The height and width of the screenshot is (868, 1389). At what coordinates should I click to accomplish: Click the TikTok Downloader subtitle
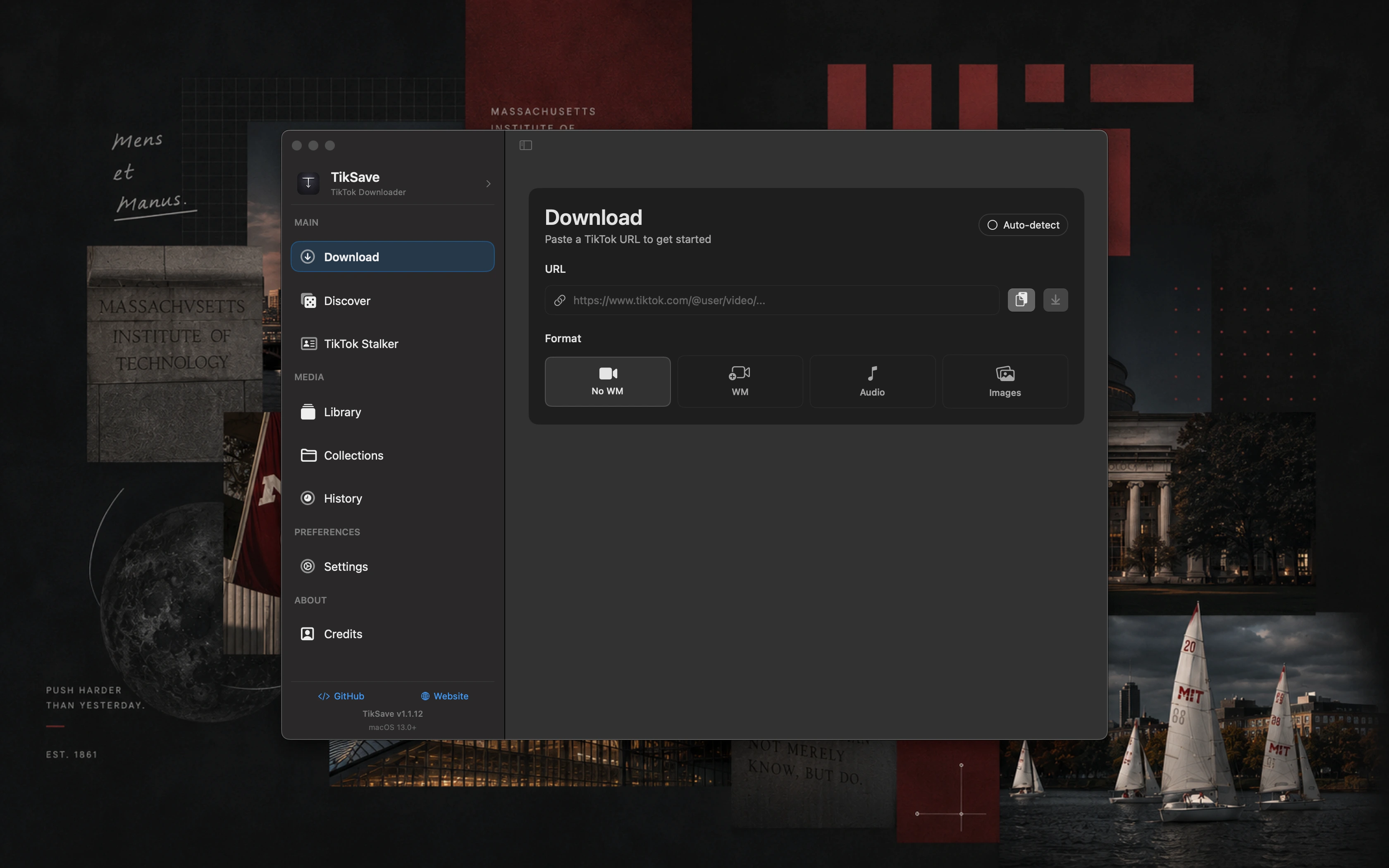pos(368,192)
